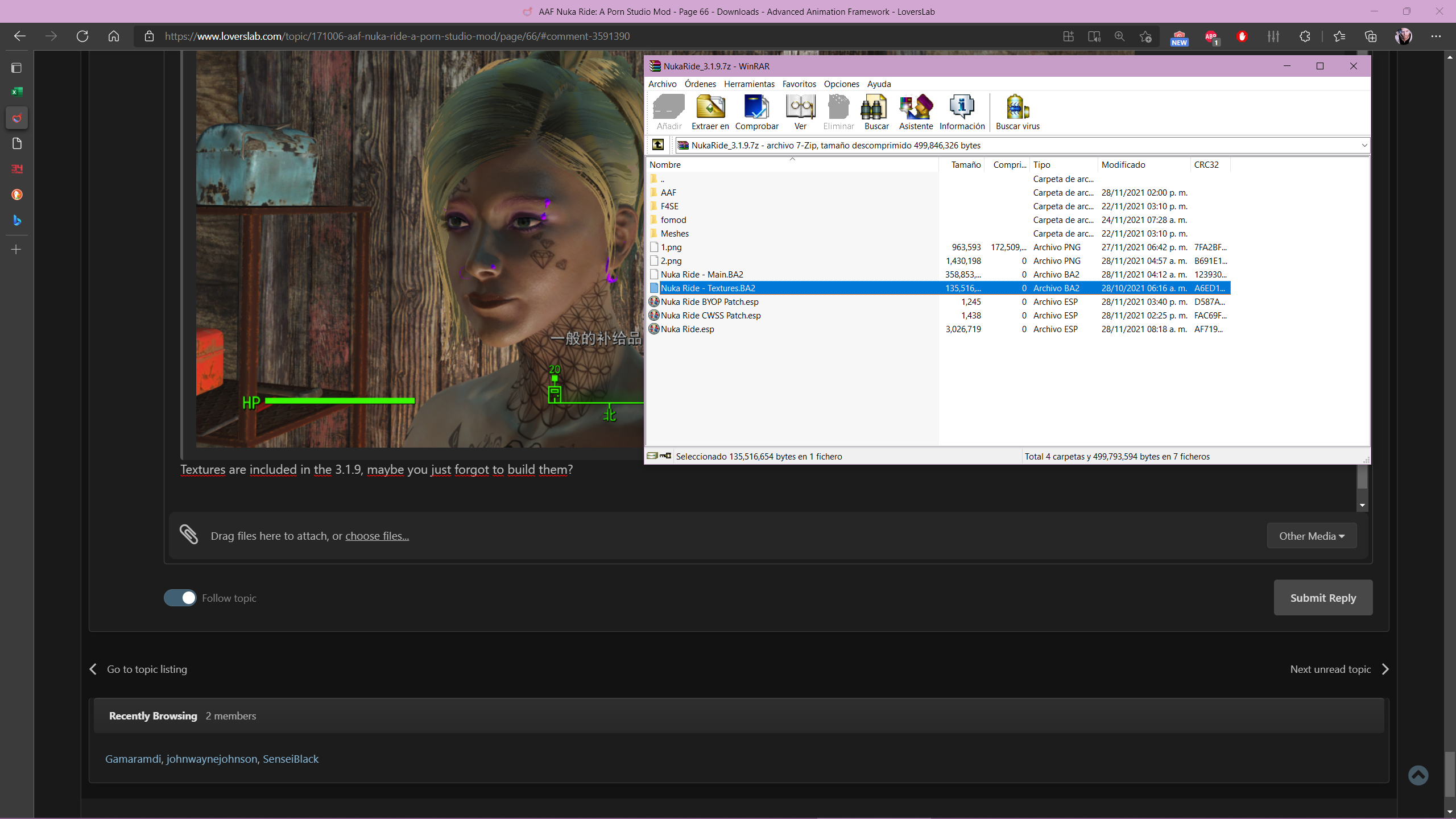Click the Ver toolbar icon
1456x819 pixels.
800,112
